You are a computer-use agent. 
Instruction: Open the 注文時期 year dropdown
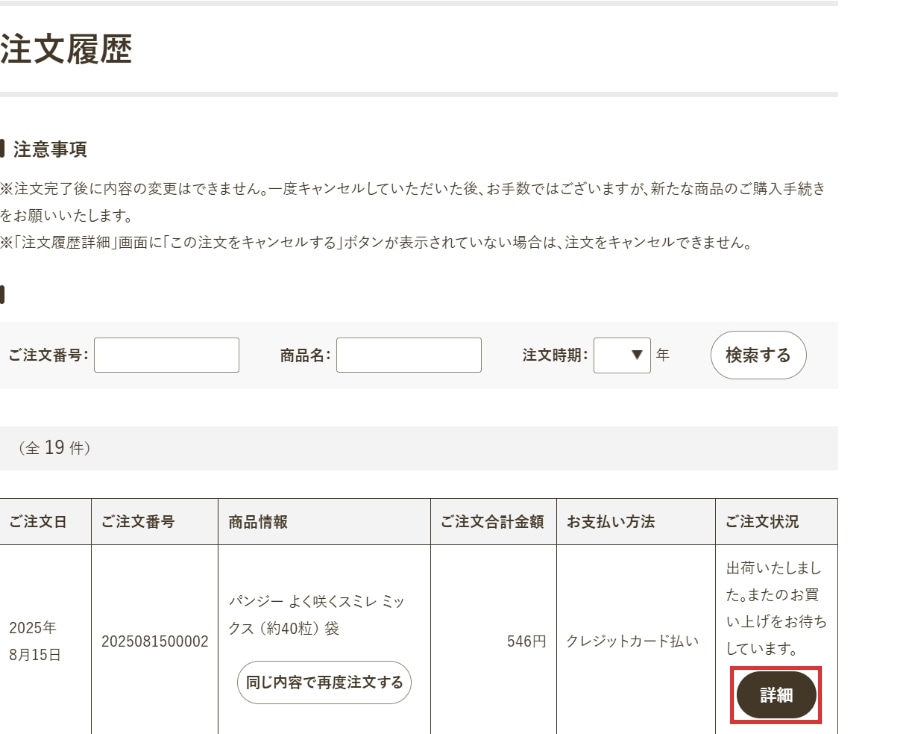[x=622, y=355]
